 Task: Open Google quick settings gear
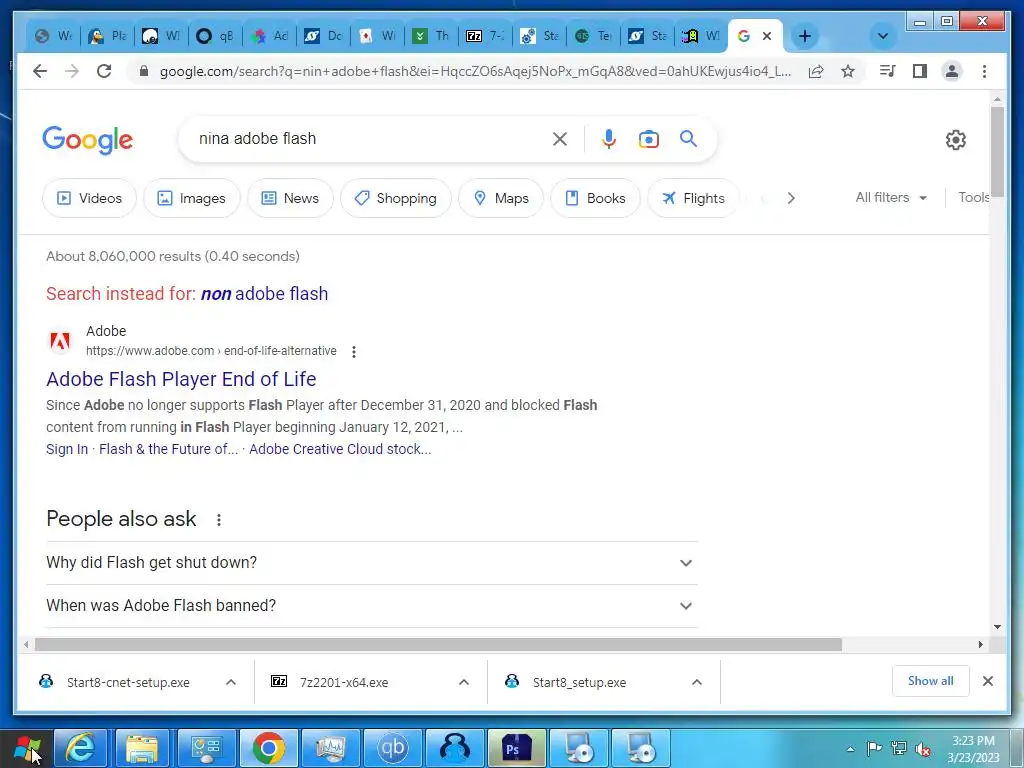tap(955, 140)
